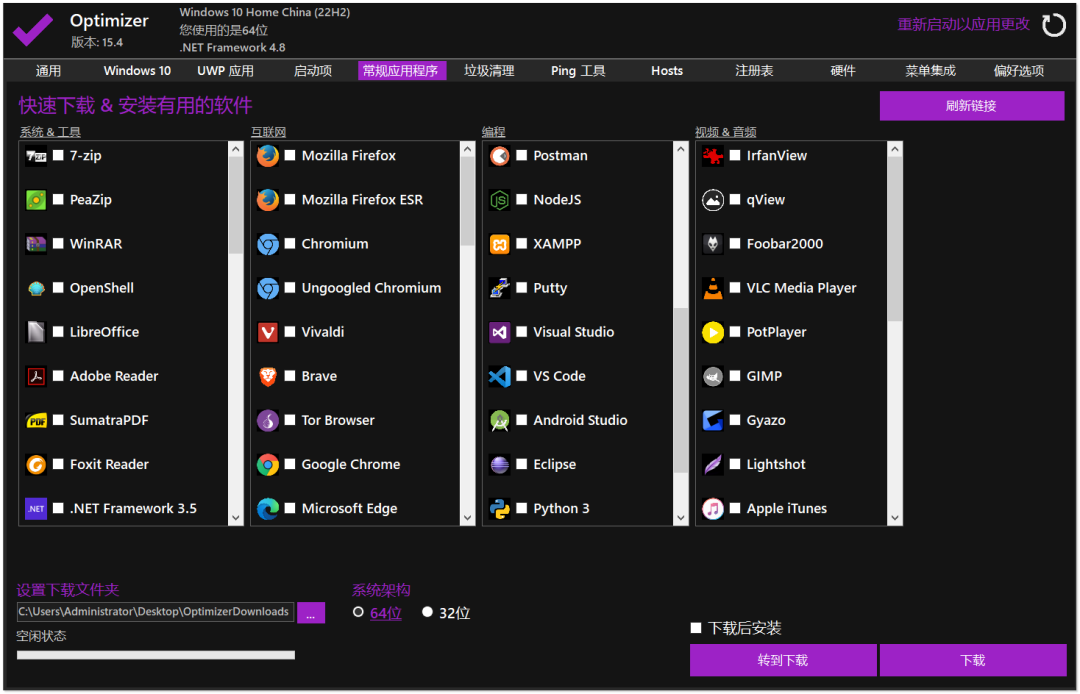
Task: Click the Gyazo icon
Action: click(x=713, y=421)
